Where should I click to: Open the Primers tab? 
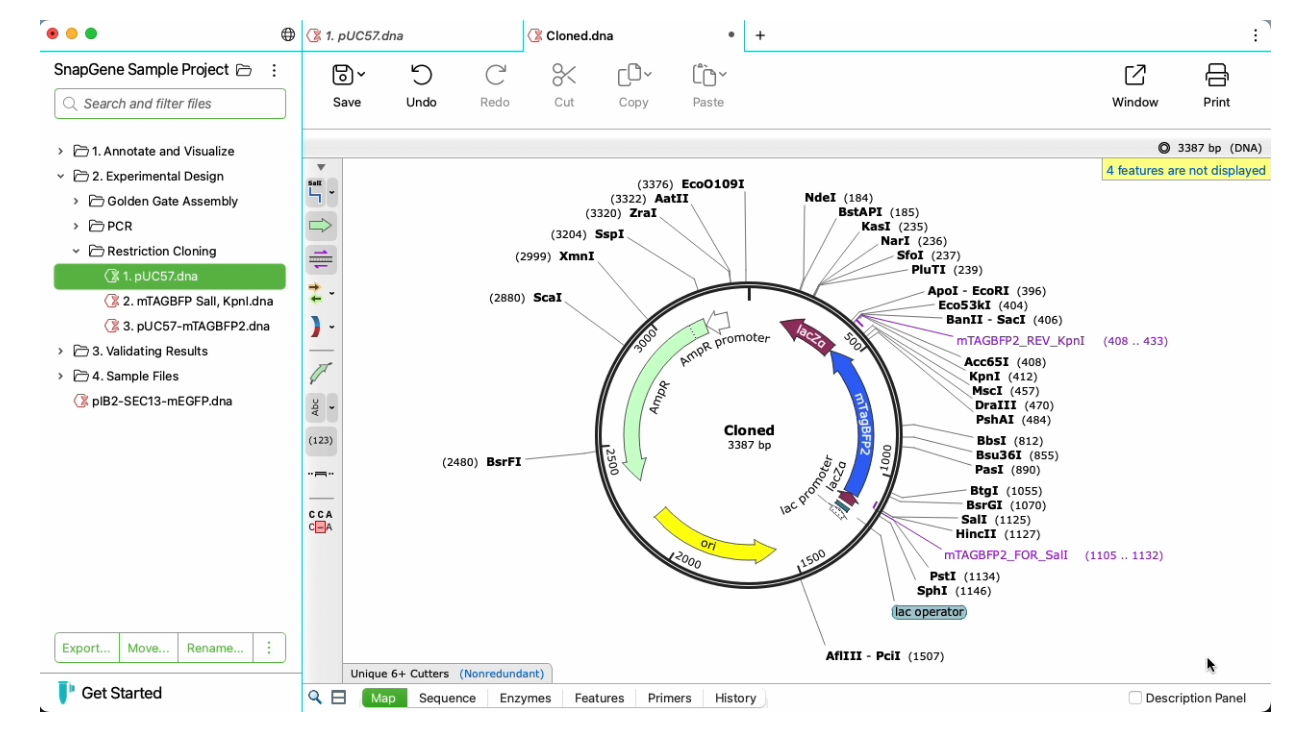click(x=670, y=698)
